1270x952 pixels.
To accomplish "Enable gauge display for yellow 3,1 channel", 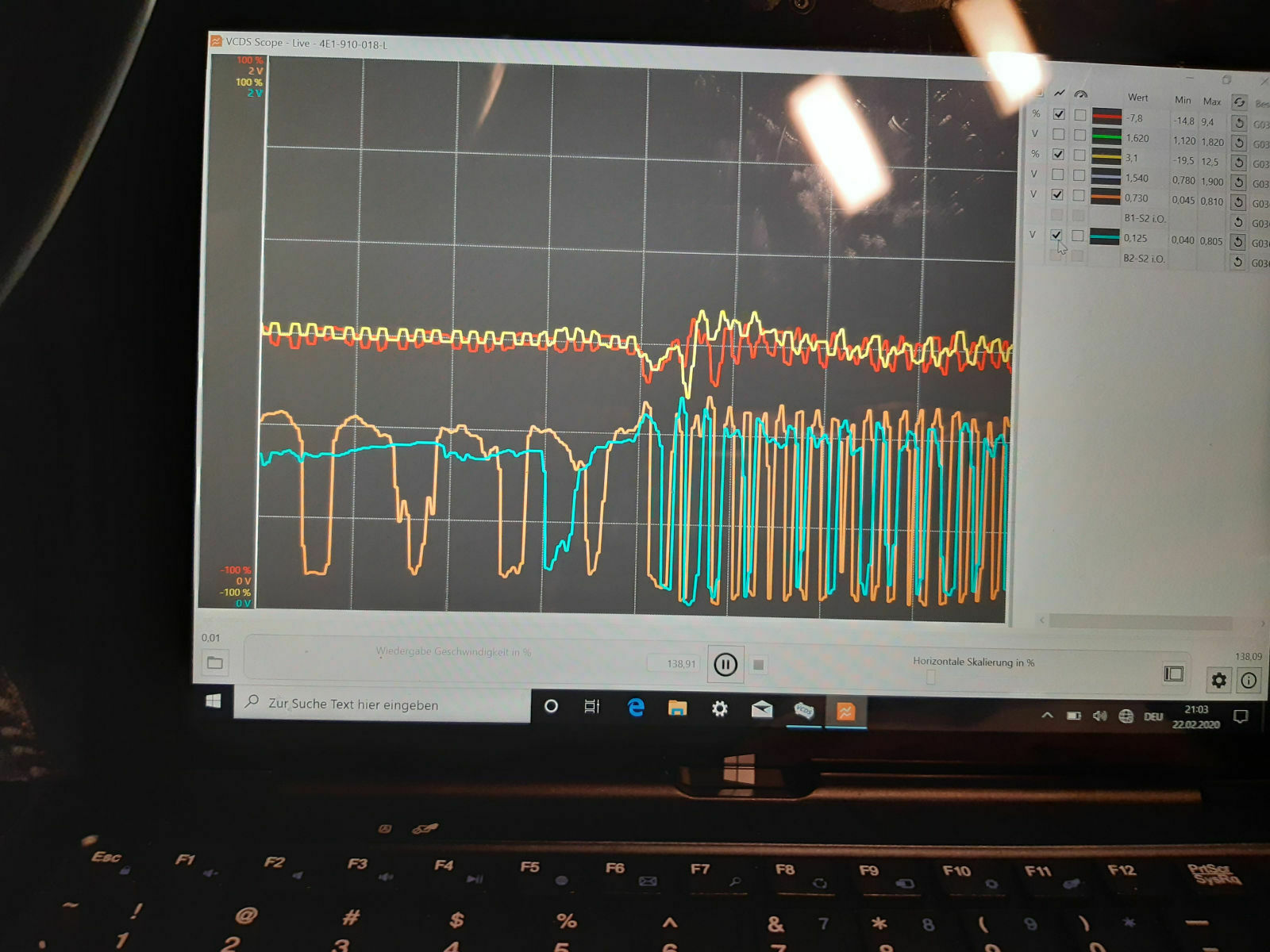I will pyautogui.click(x=1079, y=155).
